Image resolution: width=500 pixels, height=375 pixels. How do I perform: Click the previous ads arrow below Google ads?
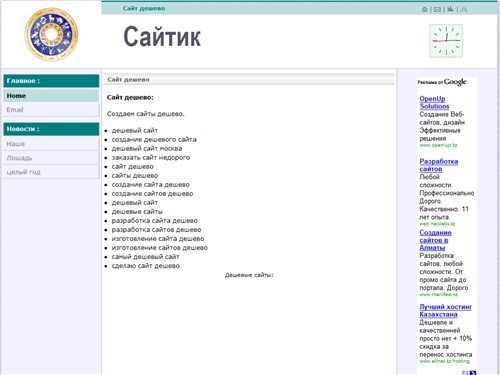pos(466,373)
